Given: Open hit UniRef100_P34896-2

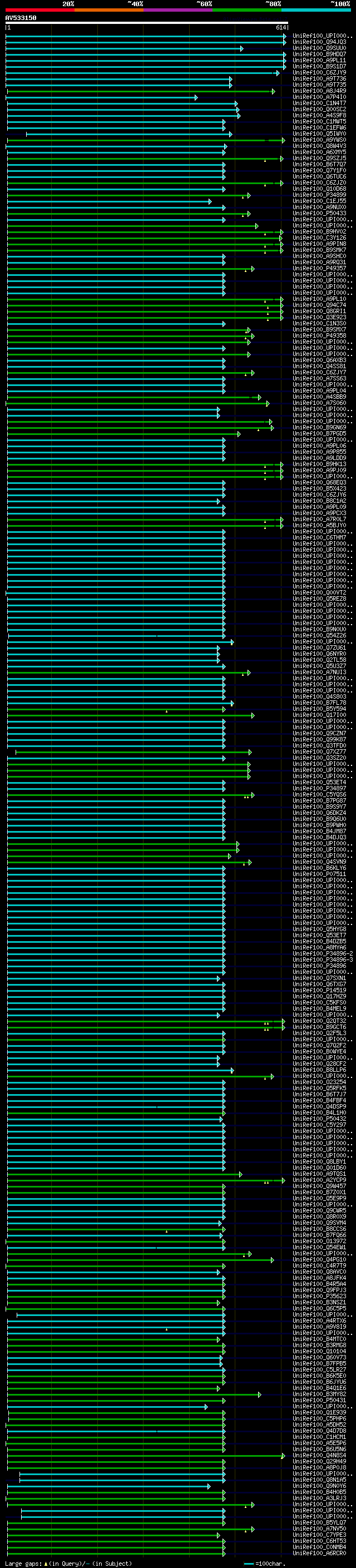Looking at the screenshot, I should [x=323, y=954].
